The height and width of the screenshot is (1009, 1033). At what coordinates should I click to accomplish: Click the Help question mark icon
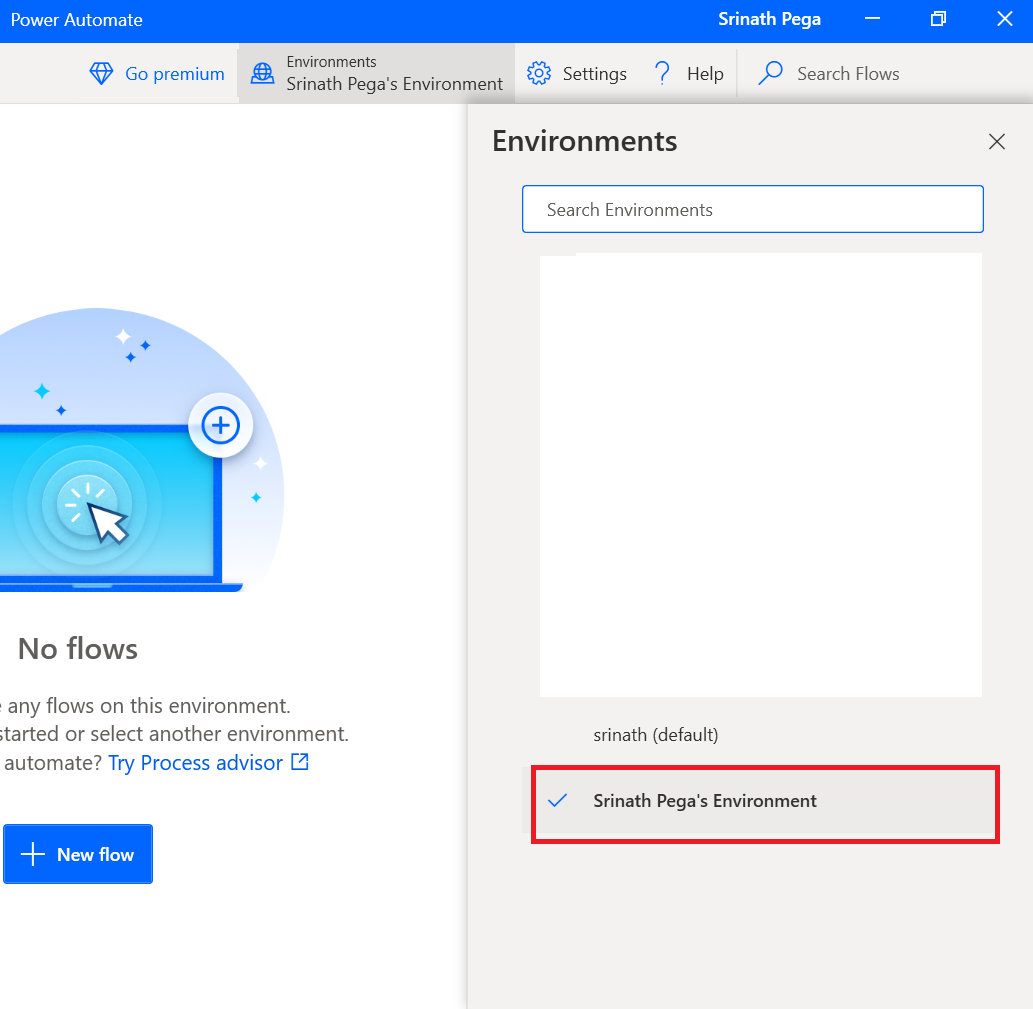pos(662,74)
